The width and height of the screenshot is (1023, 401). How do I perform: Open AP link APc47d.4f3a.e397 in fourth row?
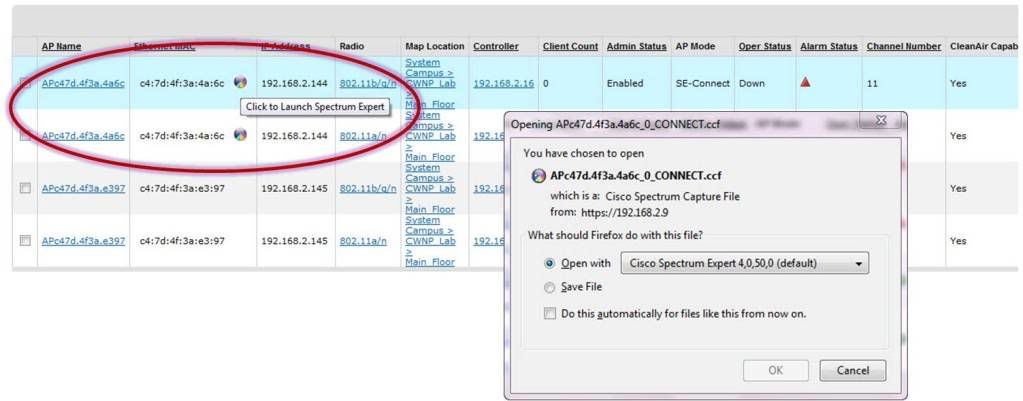click(x=83, y=241)
